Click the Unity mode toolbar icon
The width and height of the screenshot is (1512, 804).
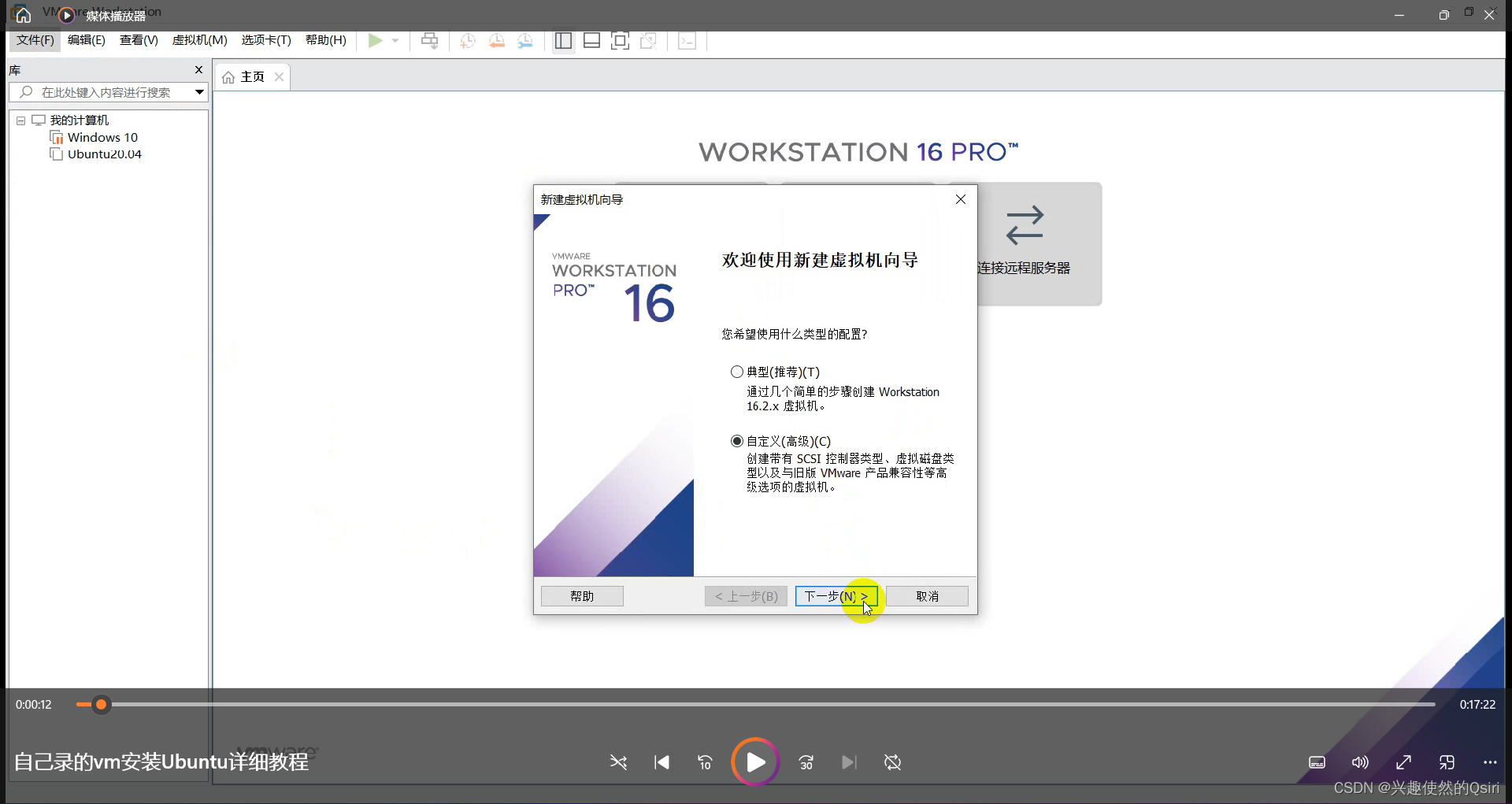649,40
